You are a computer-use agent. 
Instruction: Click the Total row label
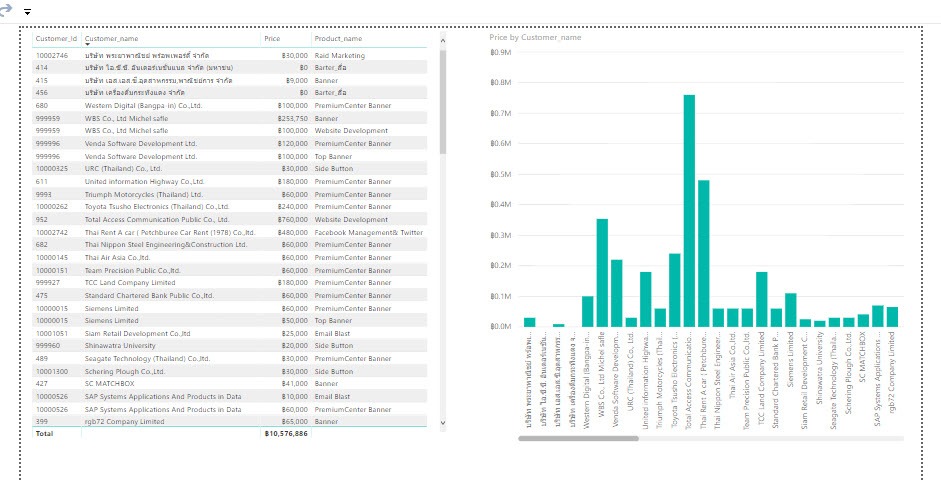click(44, 433)
